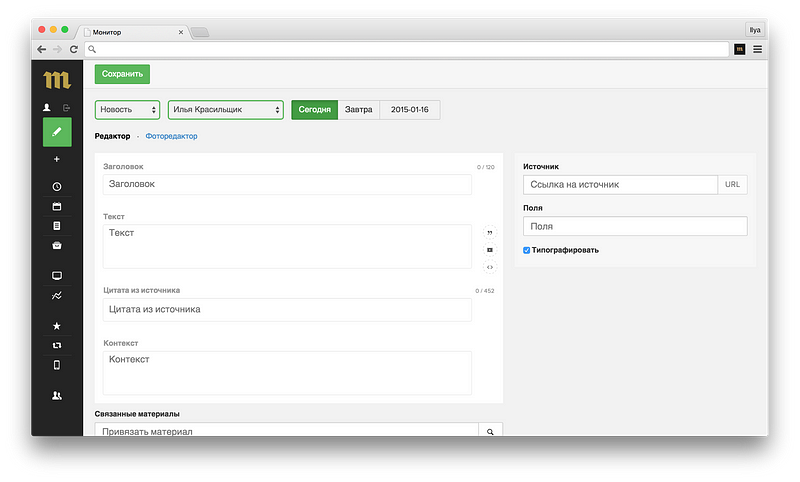Click the logout icon in sidebar

pos(66,108)
